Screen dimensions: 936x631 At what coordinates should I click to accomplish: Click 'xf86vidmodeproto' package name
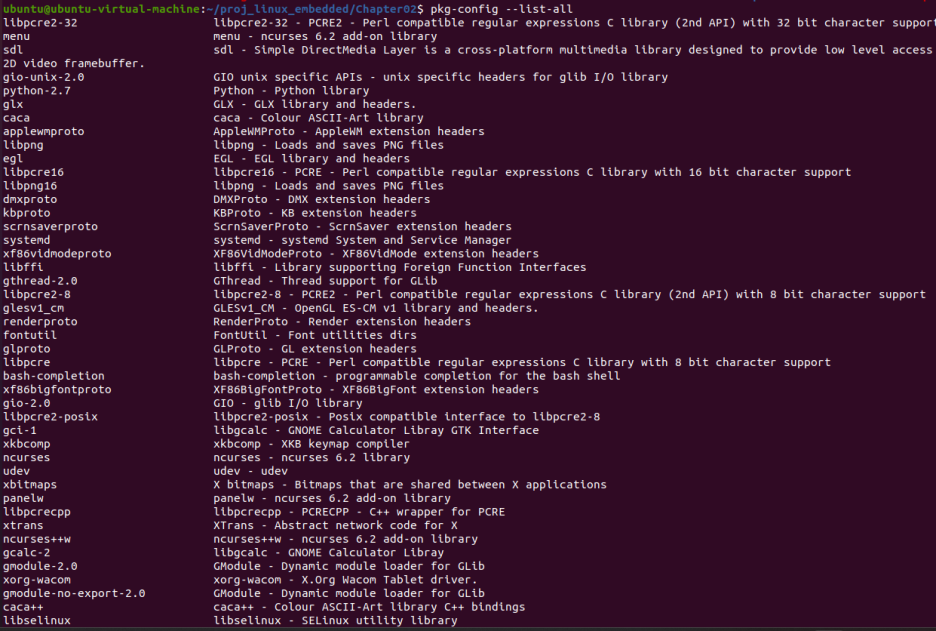coord(57,254)
